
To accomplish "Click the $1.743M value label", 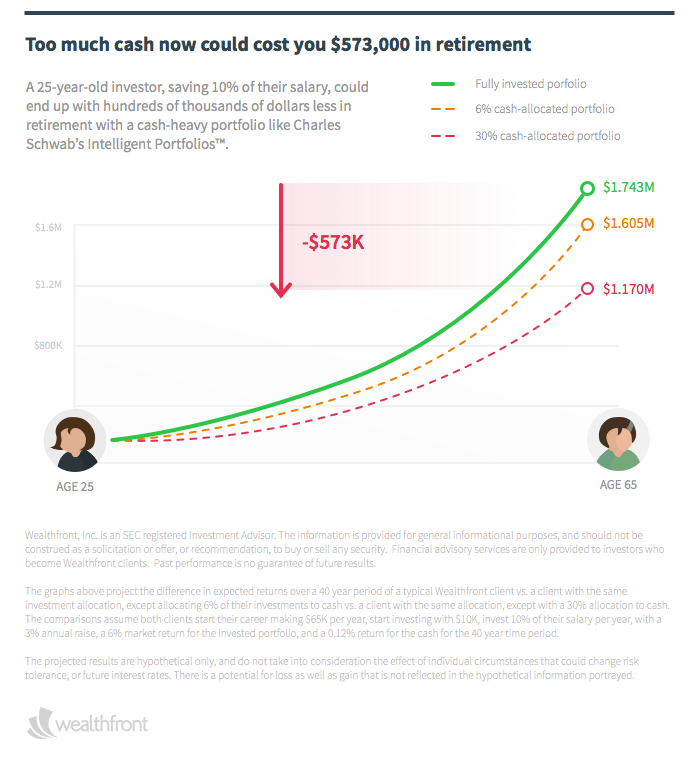I will (629, 188).
